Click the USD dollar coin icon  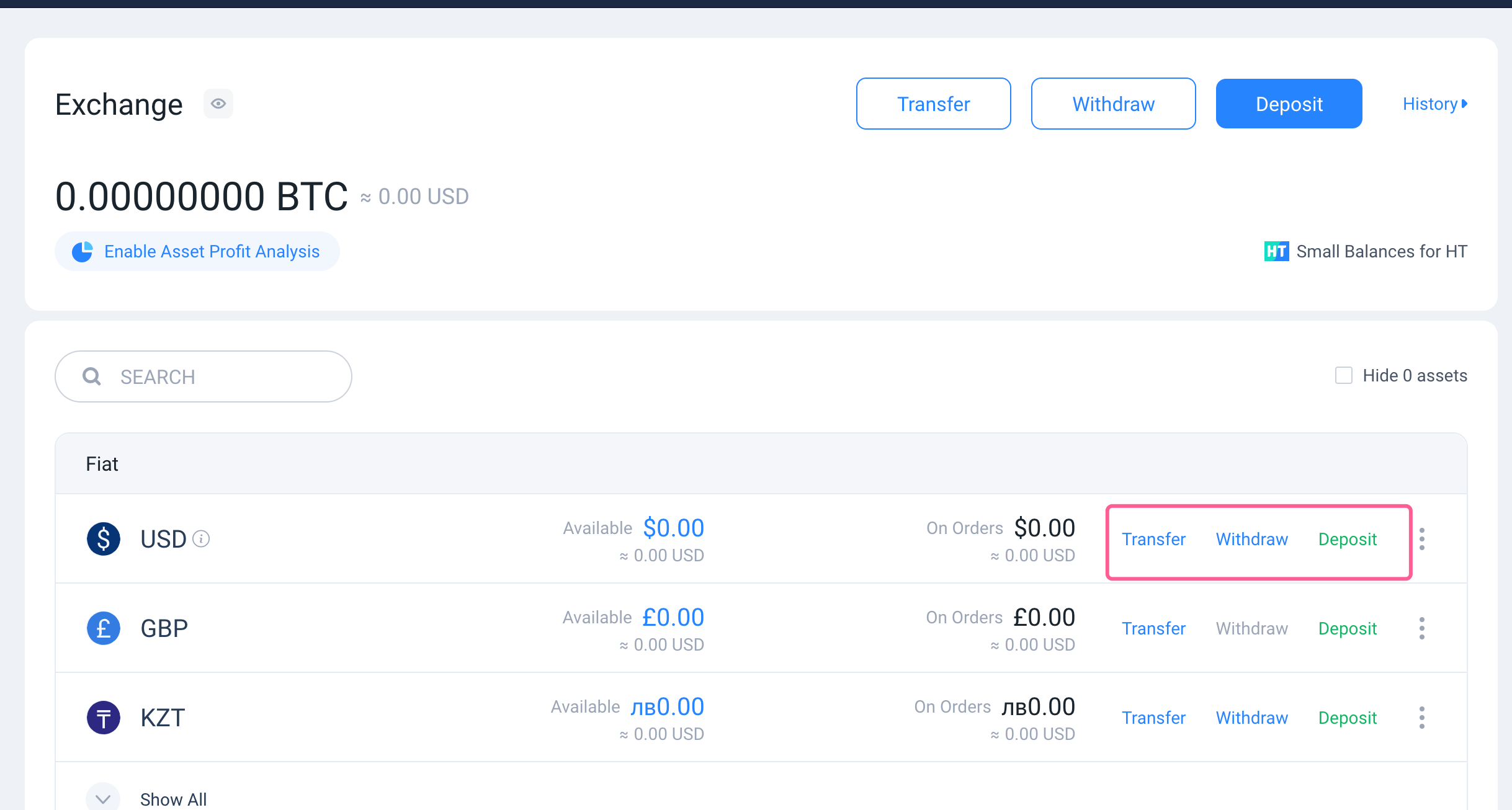click(x=103, y=538)
